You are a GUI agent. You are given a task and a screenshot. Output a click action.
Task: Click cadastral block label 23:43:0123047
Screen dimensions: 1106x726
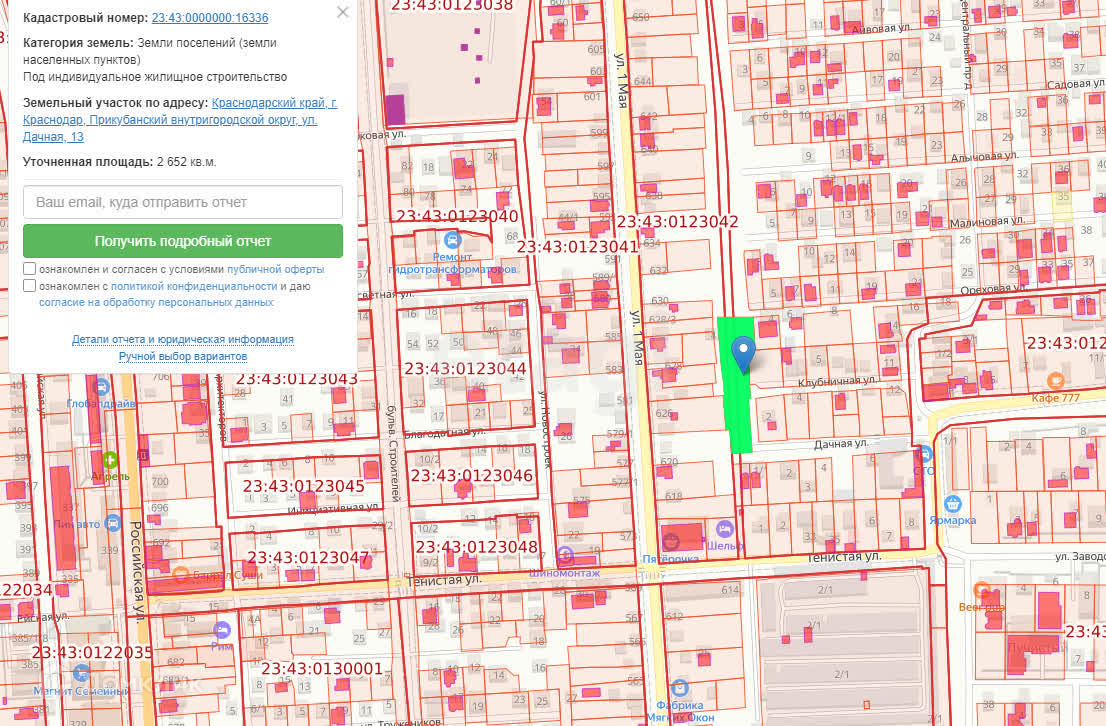[x=309, y=557]
